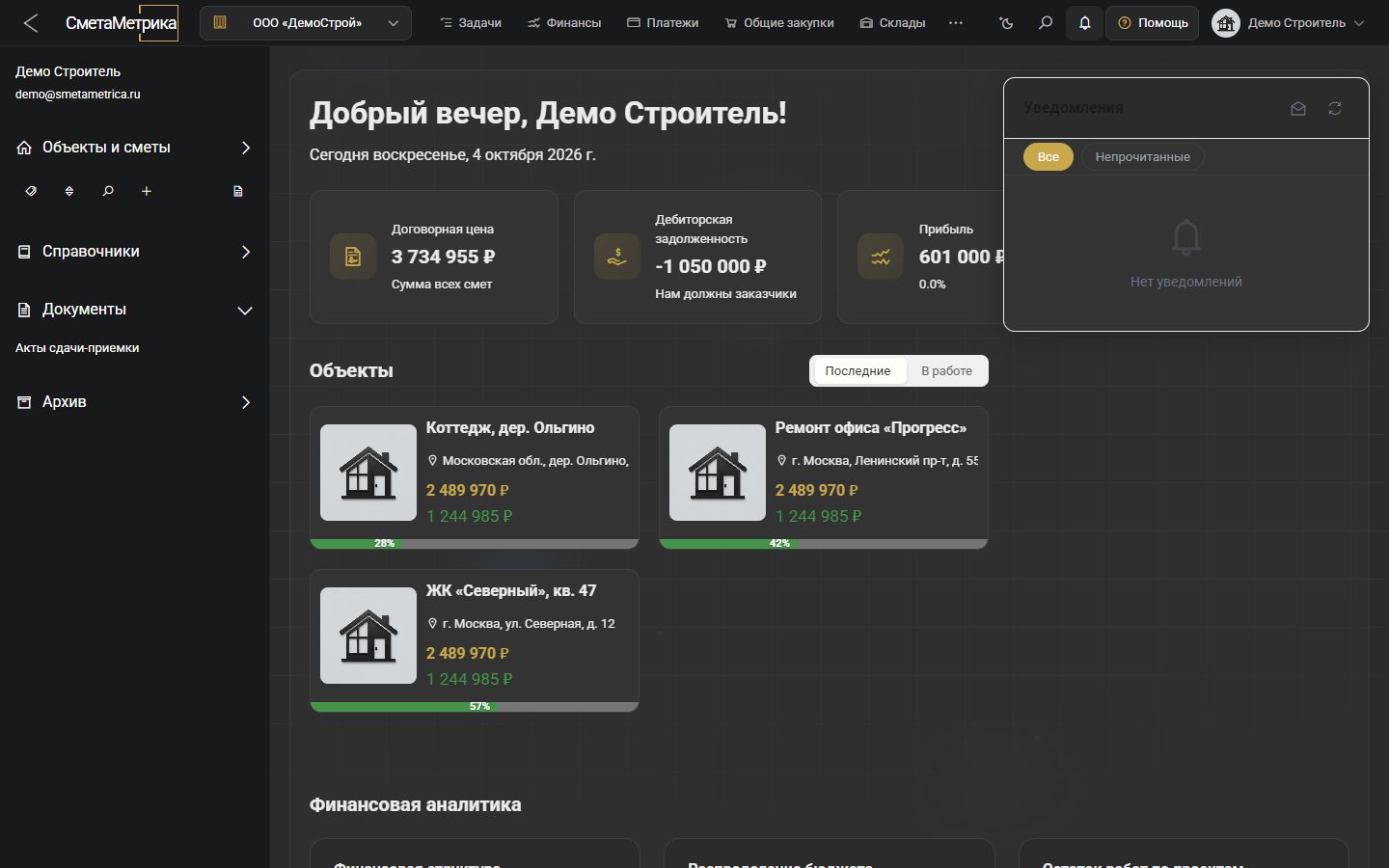Screen dimensions: 1389x868
Task: Click the Помощь button
Action: (1153, 23)
